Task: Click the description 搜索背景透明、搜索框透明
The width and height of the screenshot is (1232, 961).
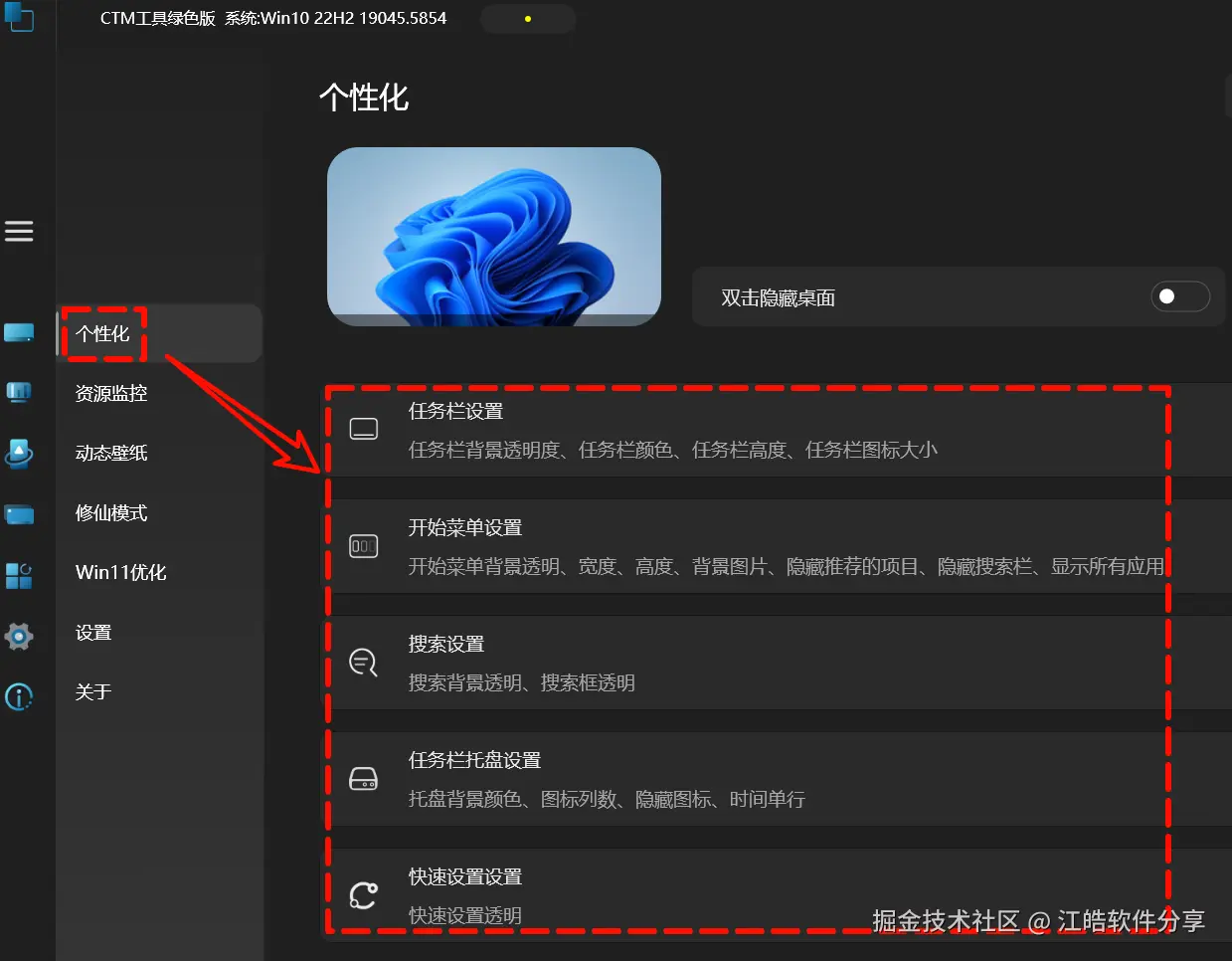Action: pyautogui.click(x=522, y=683)
